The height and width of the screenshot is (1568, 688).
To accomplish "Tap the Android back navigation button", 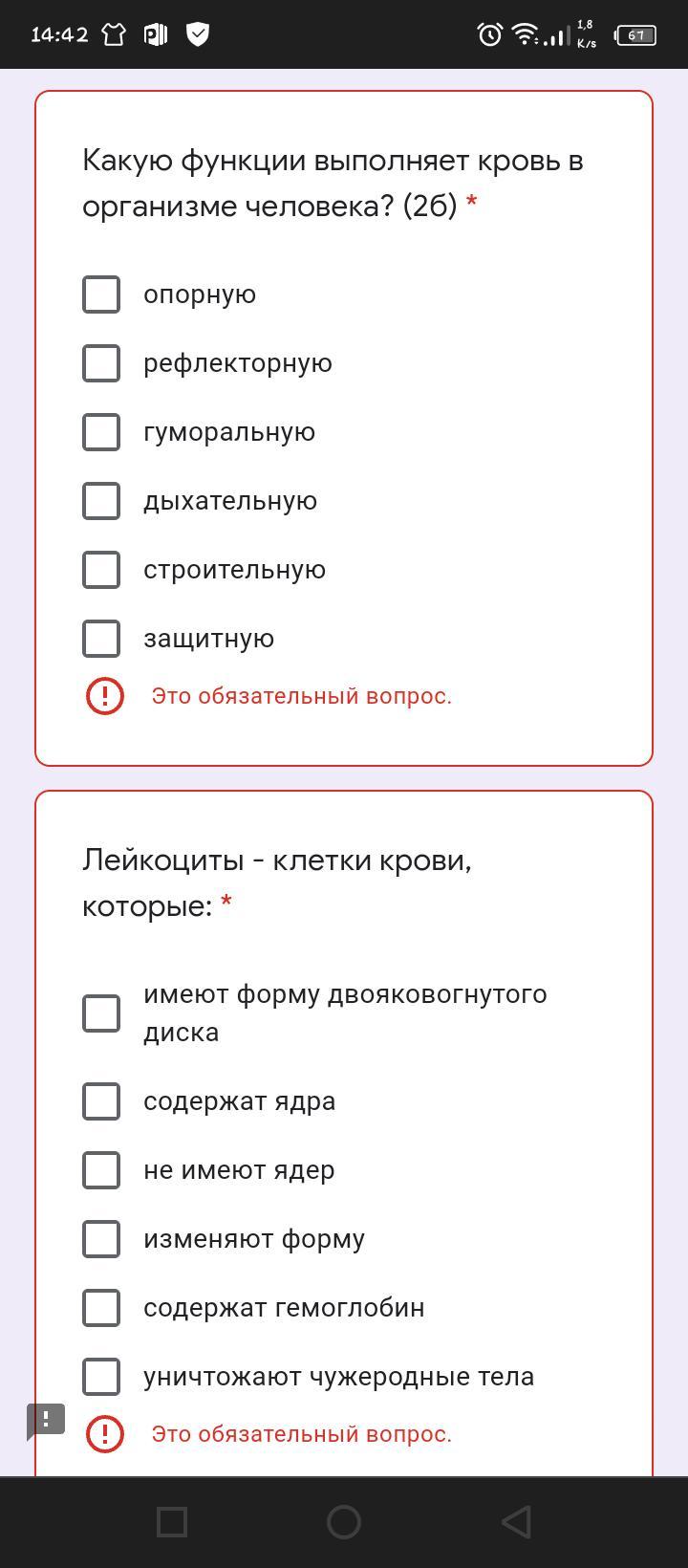I will pos(516,1522).
